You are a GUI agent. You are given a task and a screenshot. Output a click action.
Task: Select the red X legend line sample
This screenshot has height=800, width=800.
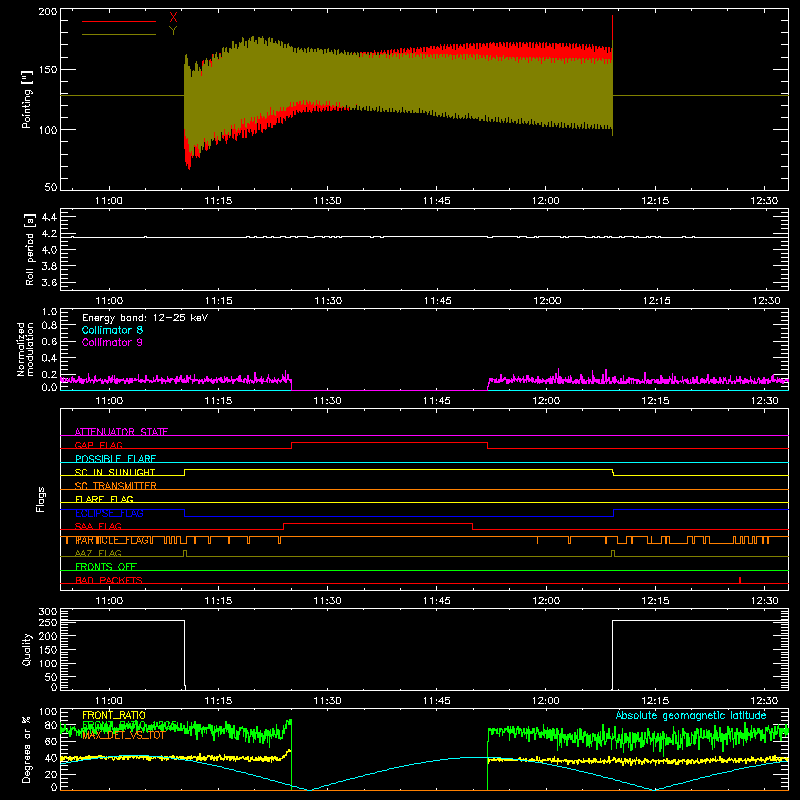point(119,21)
